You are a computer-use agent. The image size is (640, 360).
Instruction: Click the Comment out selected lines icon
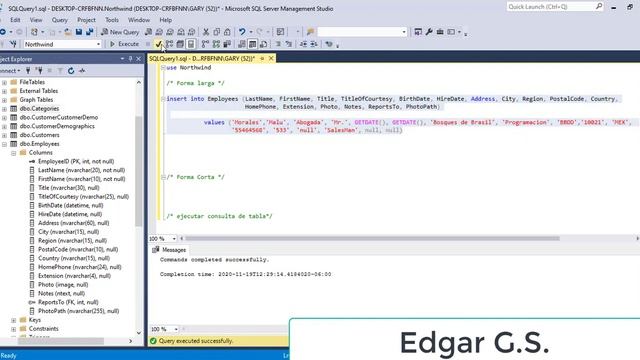[278, 44]
